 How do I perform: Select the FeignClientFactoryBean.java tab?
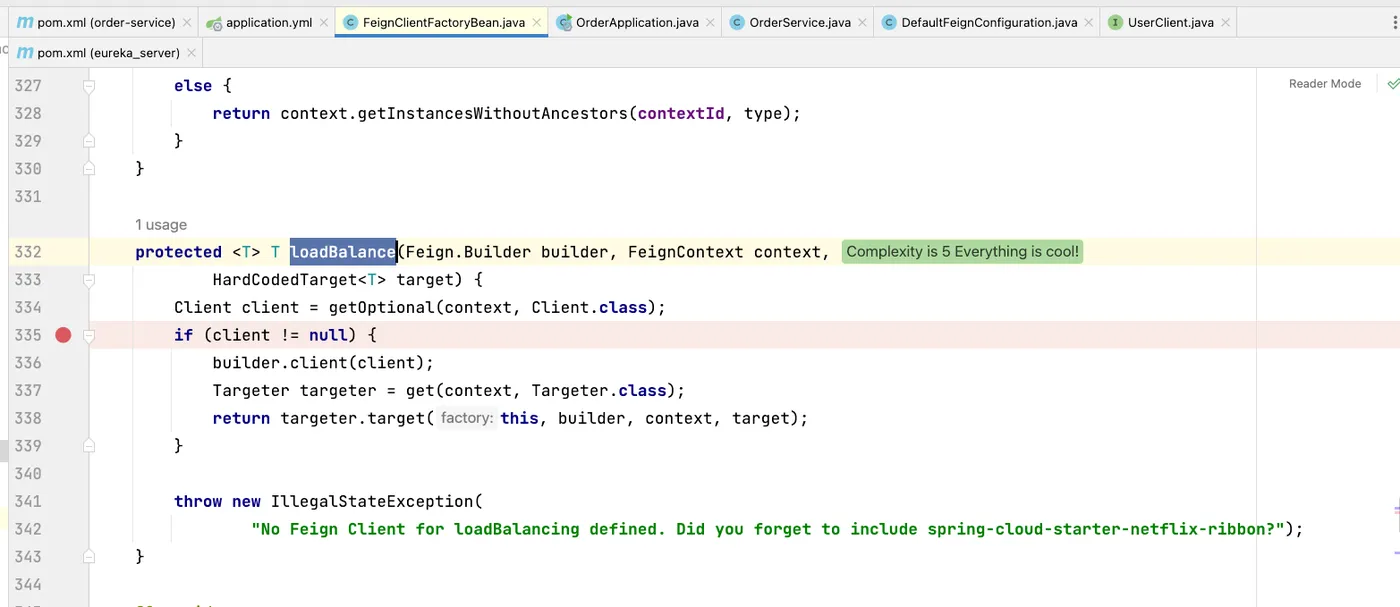(441, 22)
